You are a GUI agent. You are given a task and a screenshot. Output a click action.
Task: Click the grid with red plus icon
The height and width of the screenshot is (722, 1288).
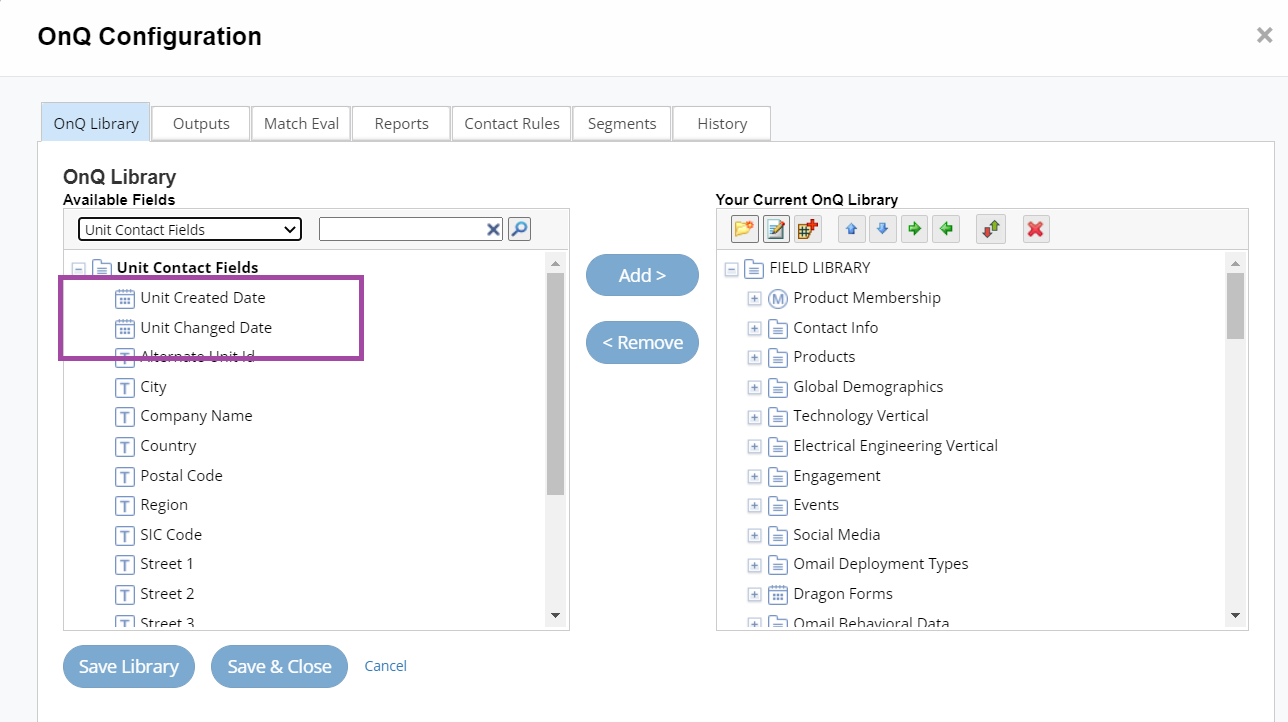(x=808, y=229)
